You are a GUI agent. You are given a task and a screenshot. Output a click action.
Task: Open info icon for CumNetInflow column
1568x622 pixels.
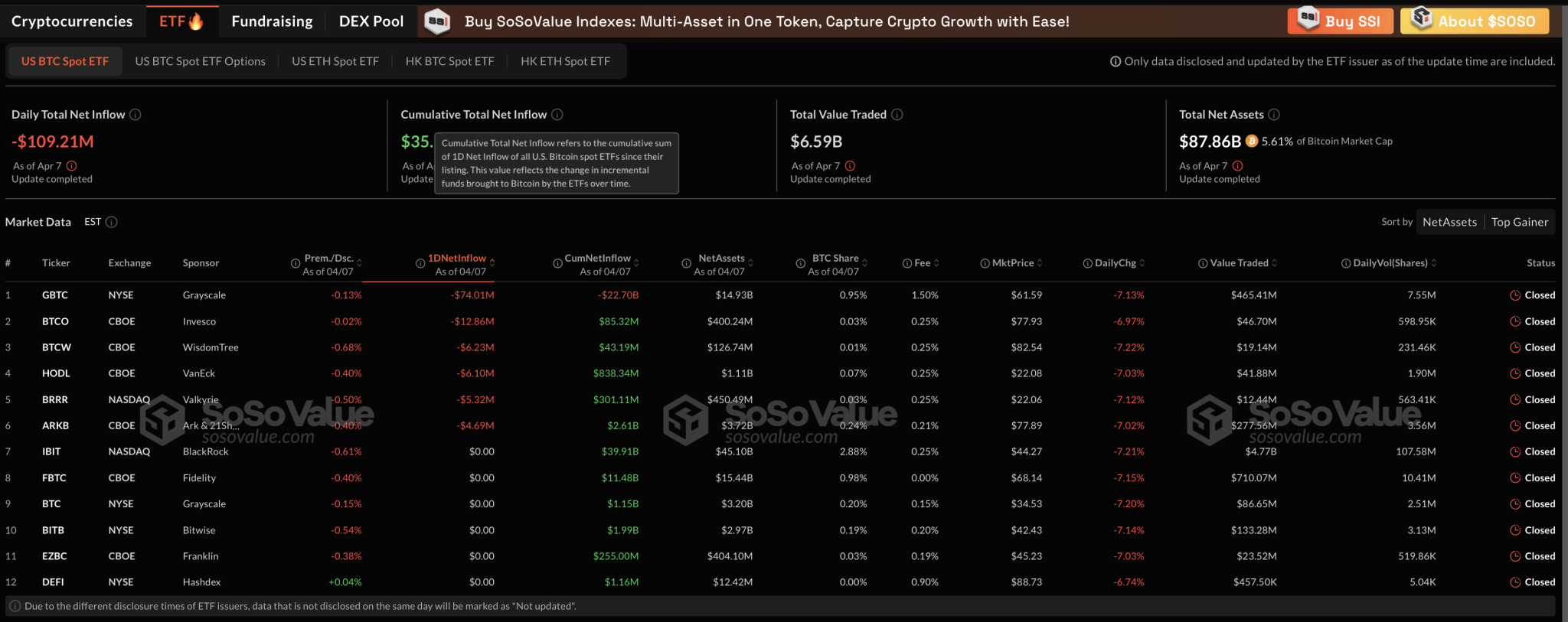click(557, 263)
